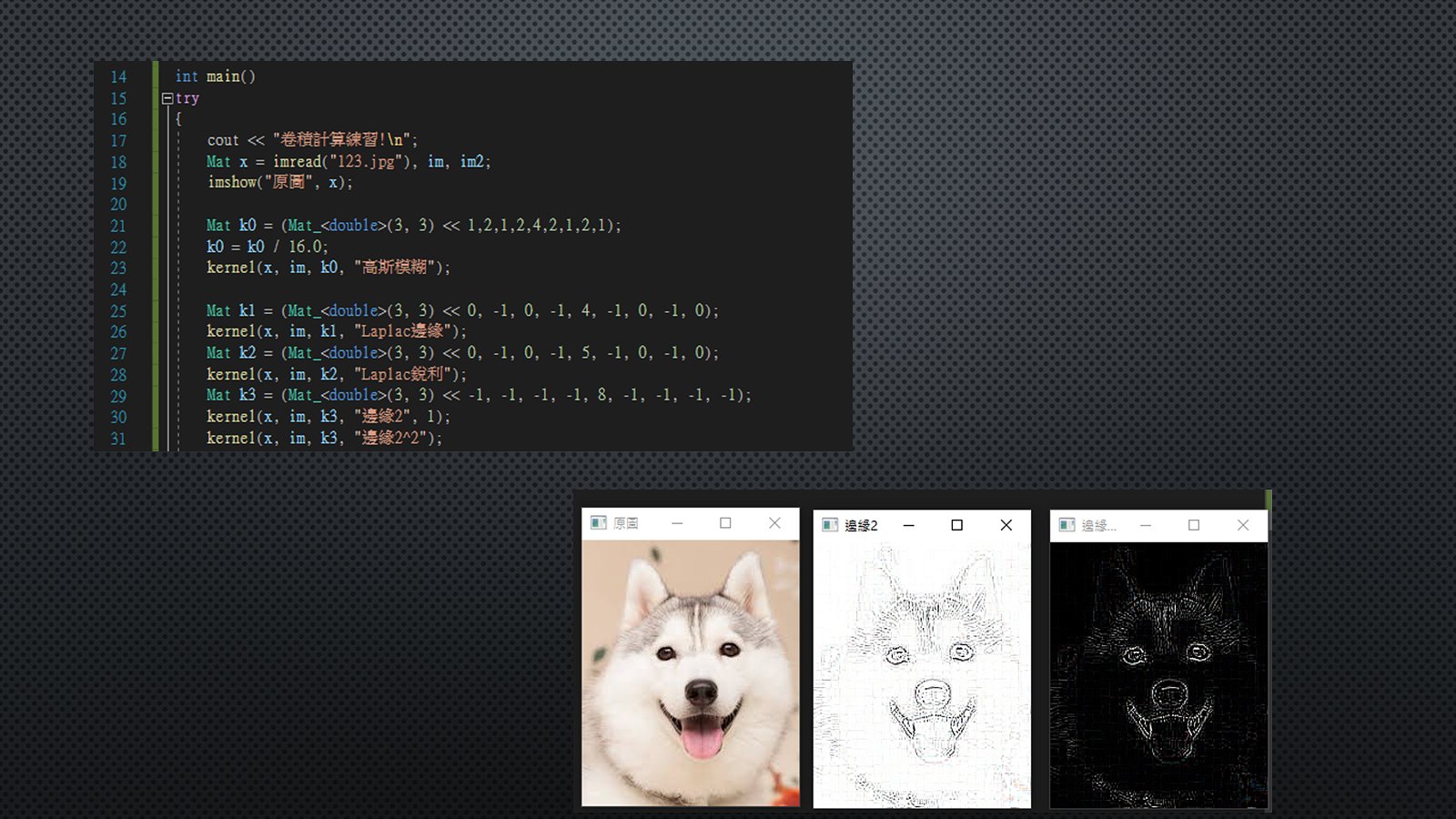The height and width of the screenshot is (819, 1456).
Task: Close the 邊緣2 window
Action: [1006, 525]
